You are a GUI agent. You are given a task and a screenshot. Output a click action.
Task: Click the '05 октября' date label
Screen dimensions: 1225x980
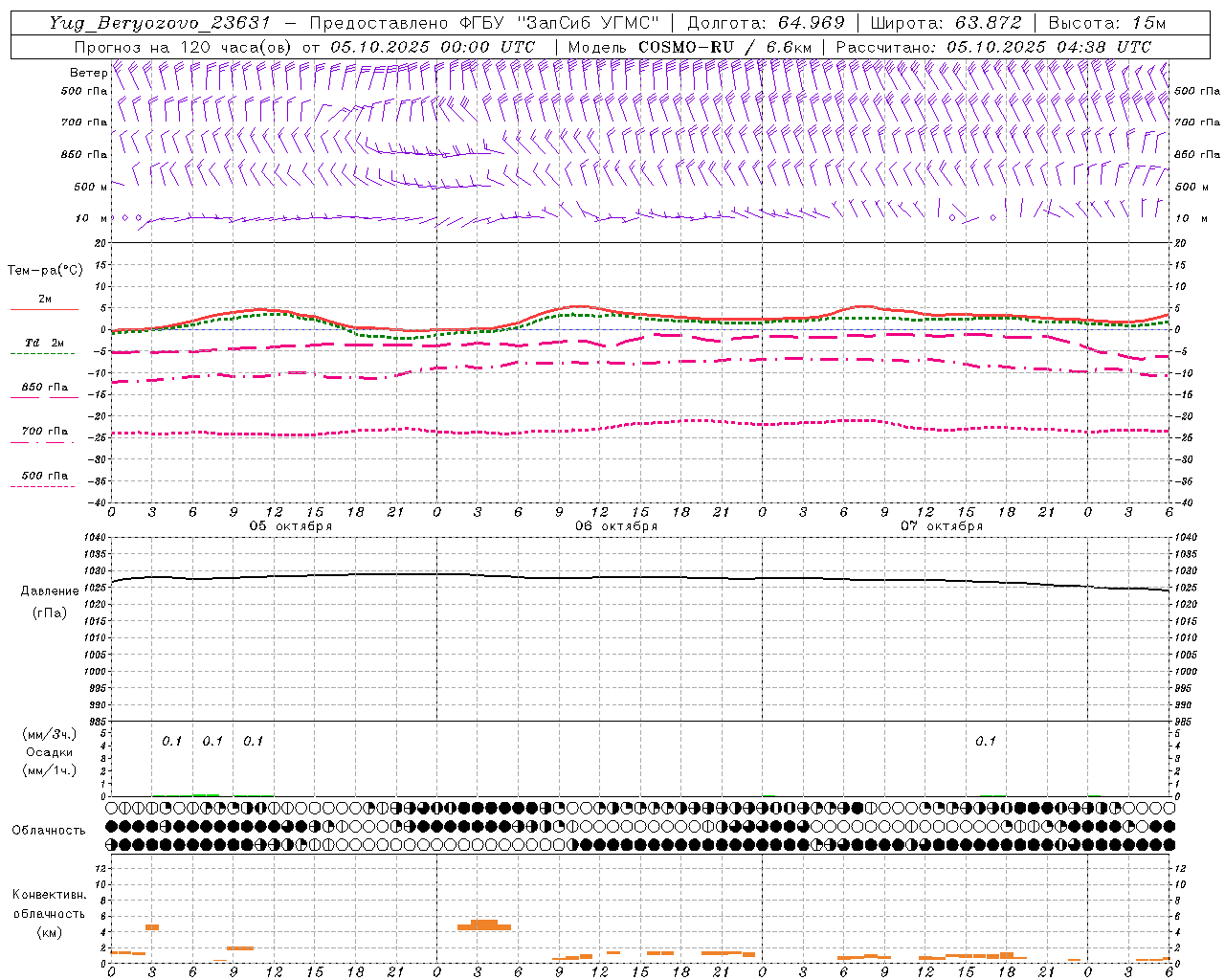coord(291,526)
